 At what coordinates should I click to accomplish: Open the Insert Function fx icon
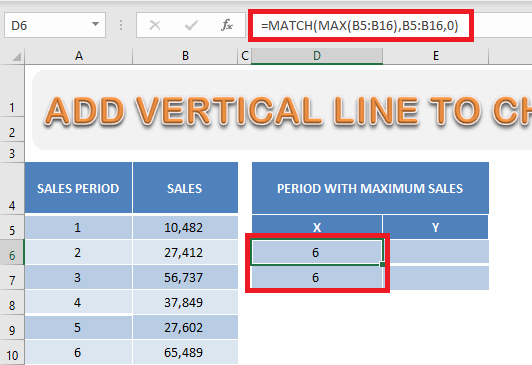coord(227,25)
